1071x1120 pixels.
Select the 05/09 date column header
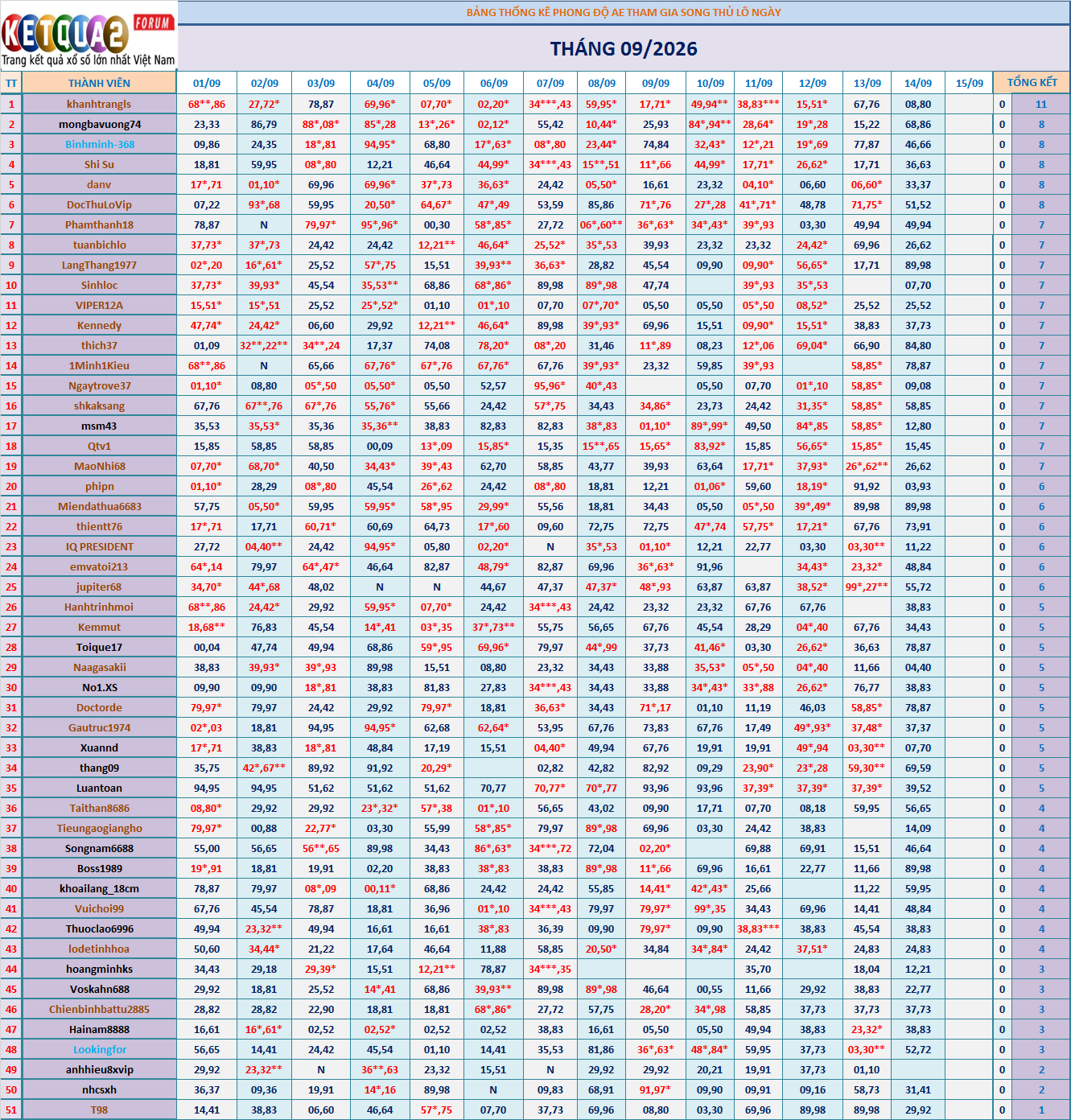[437, 83]
